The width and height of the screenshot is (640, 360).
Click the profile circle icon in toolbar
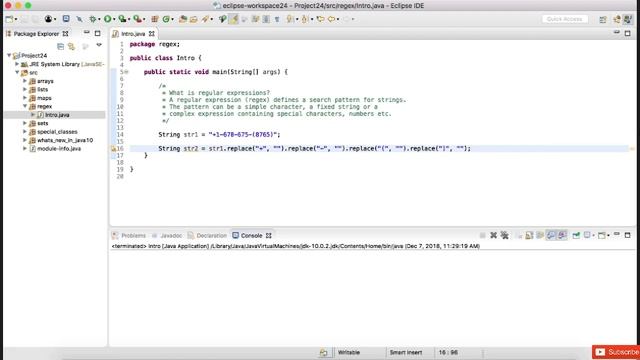tap(48, 19)
